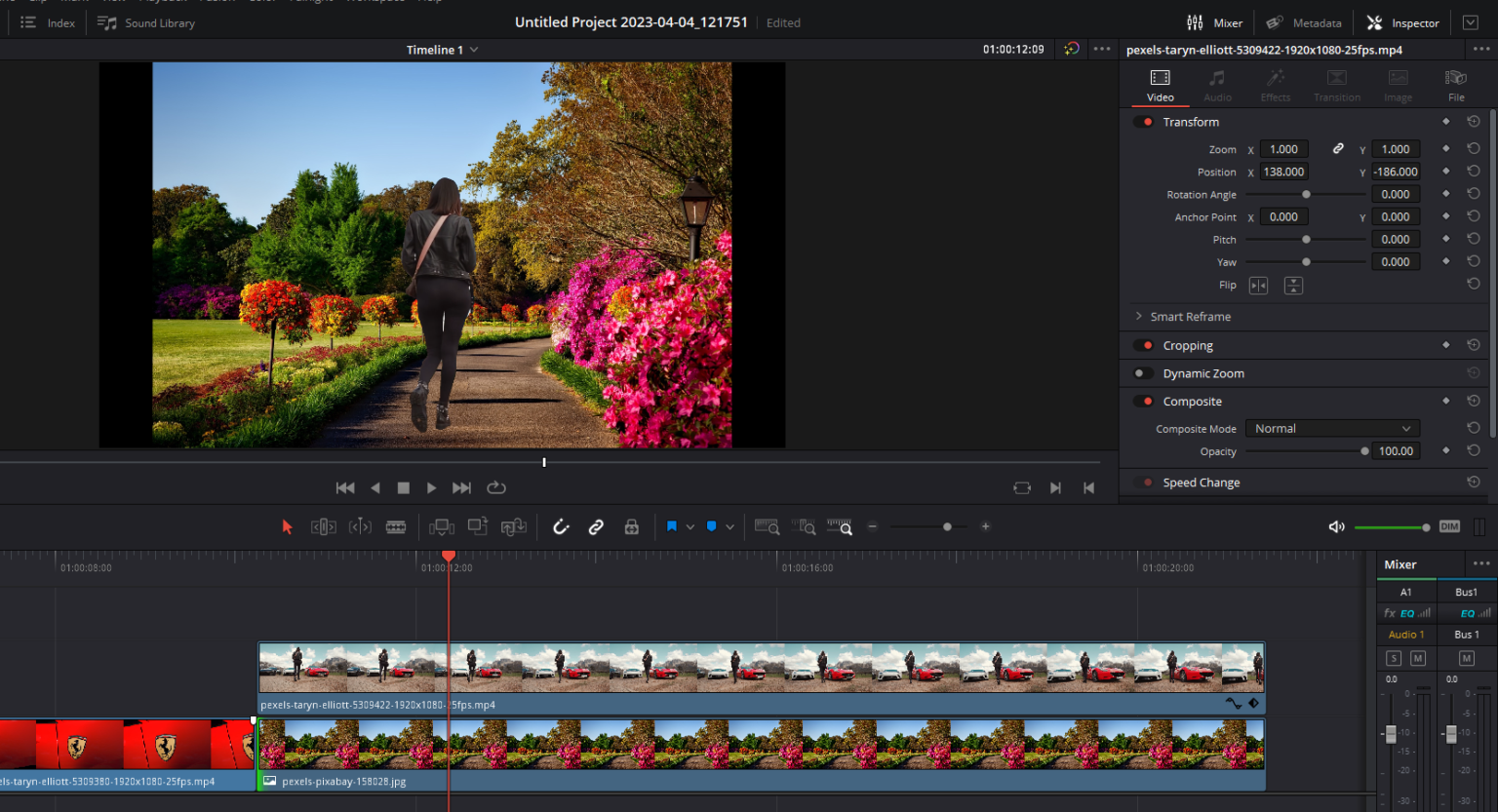Open the Marker color dropdown arrow
Screen dimensions: 1498x812
pos(730,526)
